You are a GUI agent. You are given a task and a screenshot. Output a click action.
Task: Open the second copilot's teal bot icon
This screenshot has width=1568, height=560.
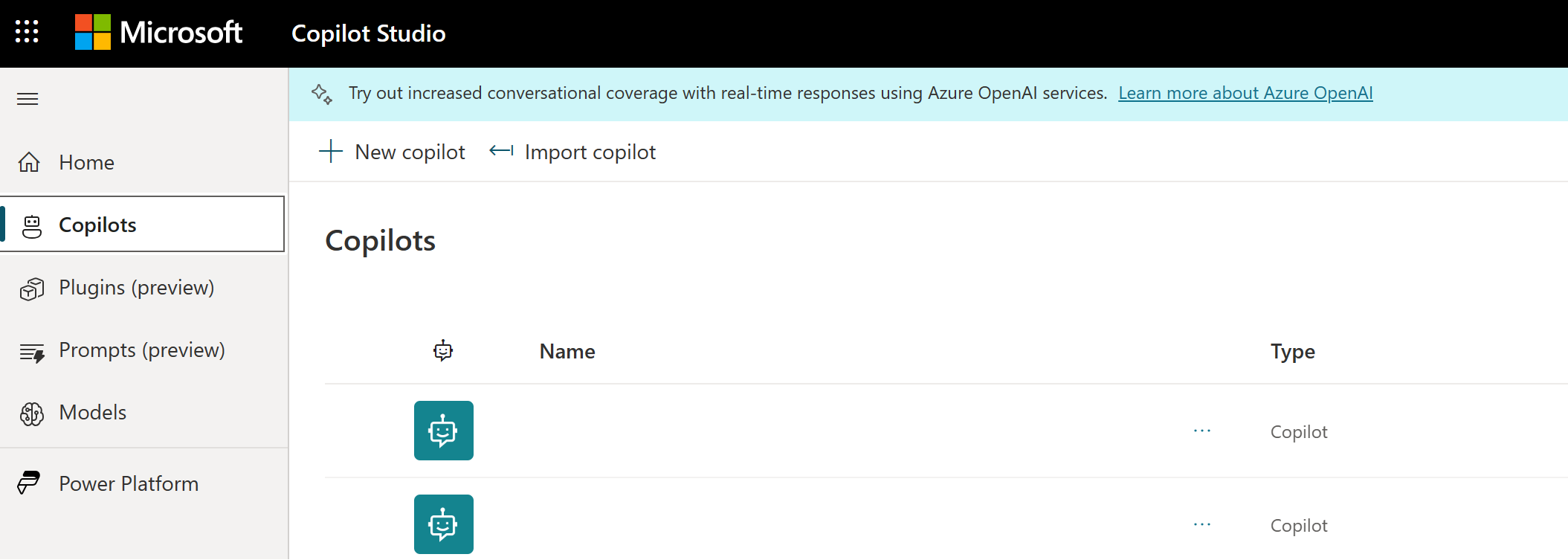(444, 524)
